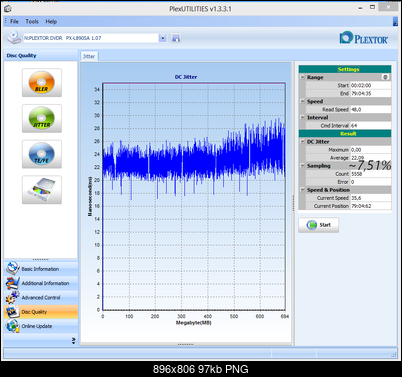Select the Count value 5558
Image resolution: width=402 pixels, height=377 pixels.
(370, 174)
